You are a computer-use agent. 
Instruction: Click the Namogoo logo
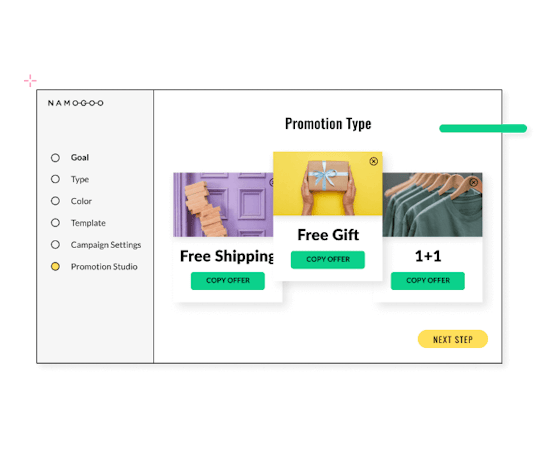75,103
